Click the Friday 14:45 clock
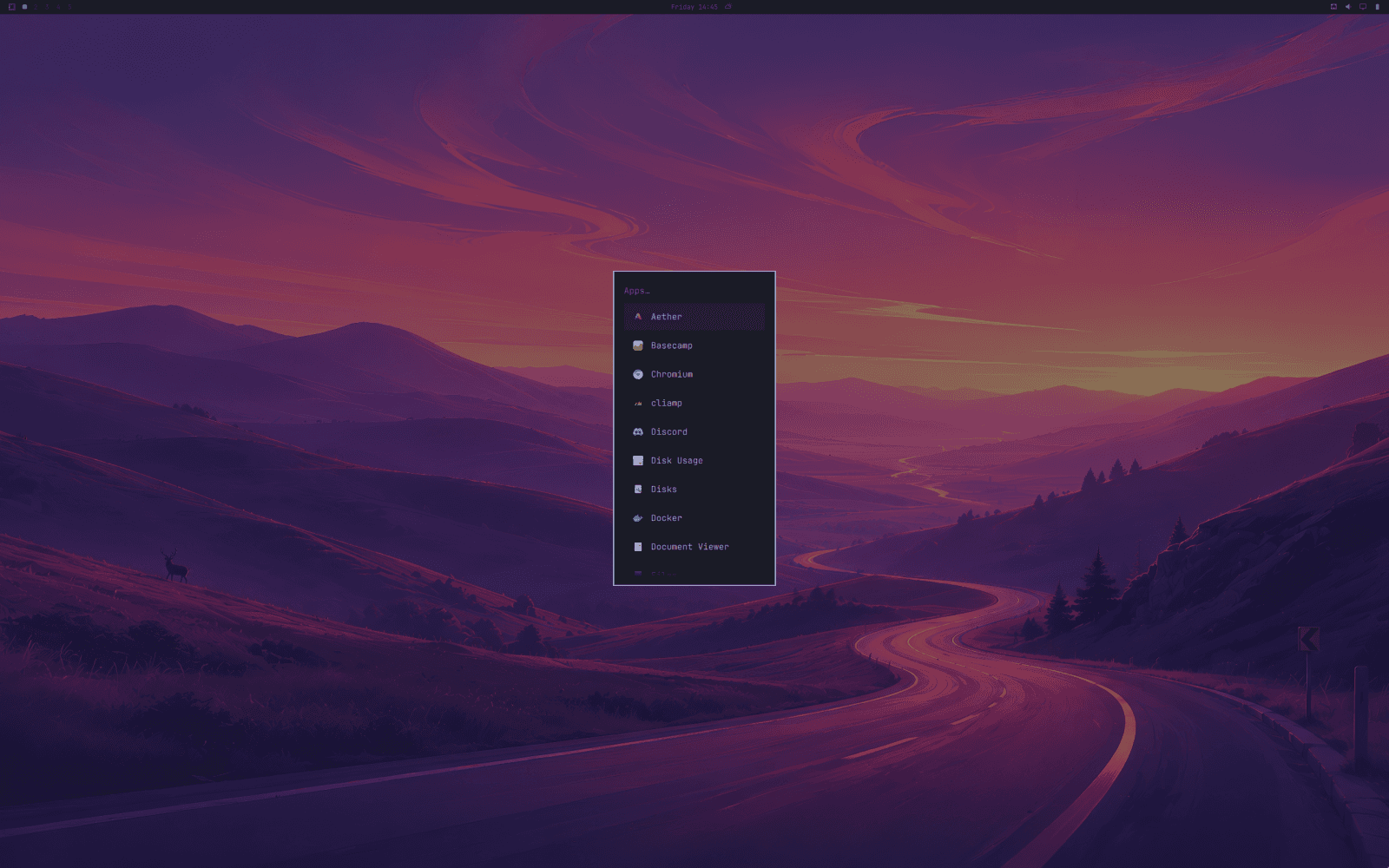This screenshot has width=1389, height=868. [694, 7]
